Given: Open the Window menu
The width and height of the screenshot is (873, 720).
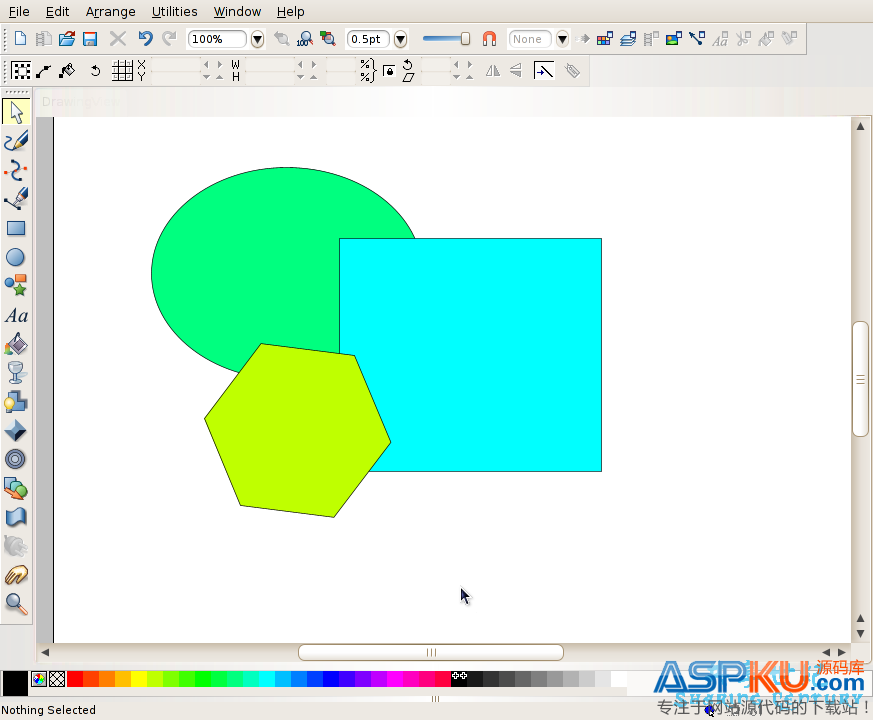Looking at the screenshot, I should (x=237, y=12).
